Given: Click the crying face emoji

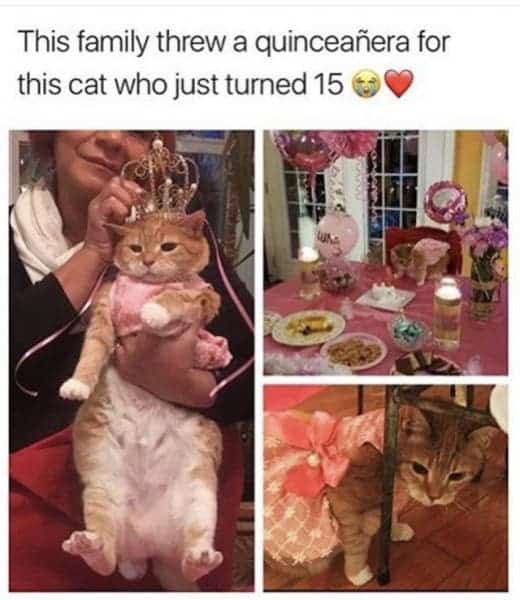Looking at the screenshot, I should (x=365, y=84).
